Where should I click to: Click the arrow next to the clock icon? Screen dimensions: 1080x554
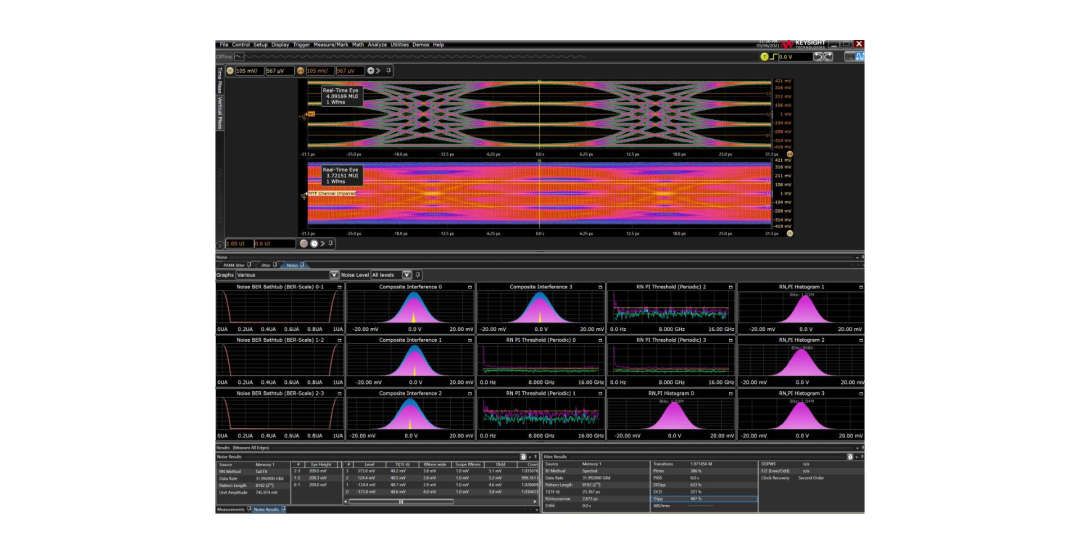tap(322, 244)
